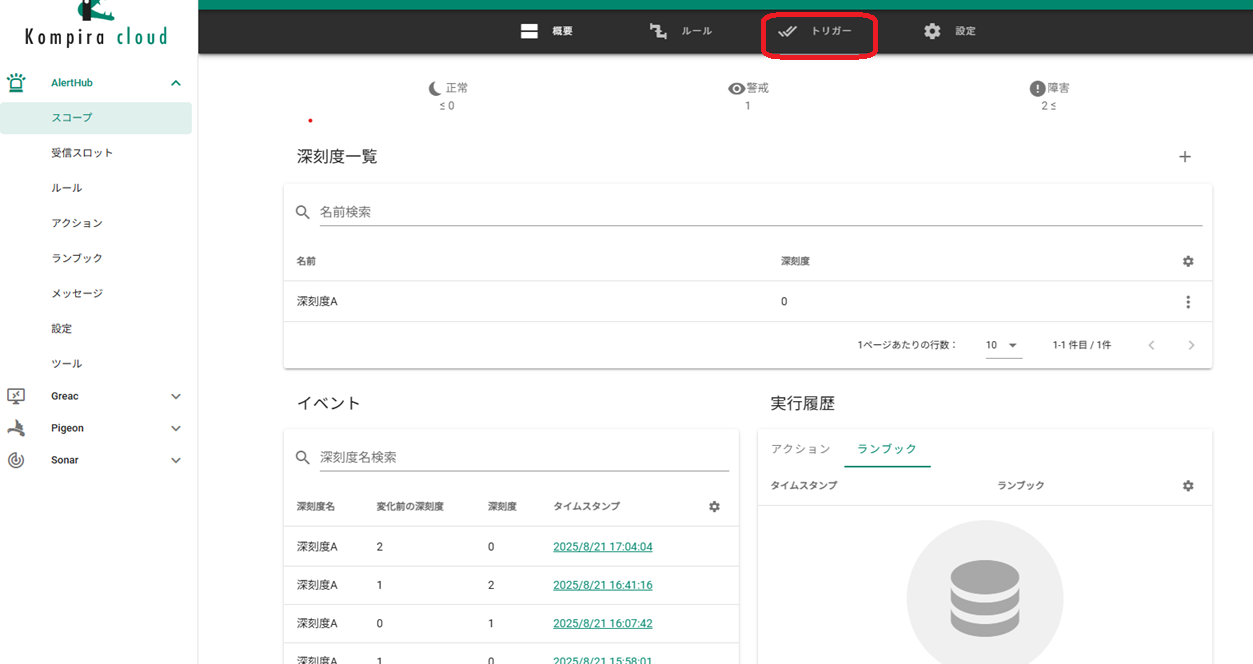Viewport: 1253px width, 664px height.
Task: Click the 名前検索 search field
Action: pos(758,212)
